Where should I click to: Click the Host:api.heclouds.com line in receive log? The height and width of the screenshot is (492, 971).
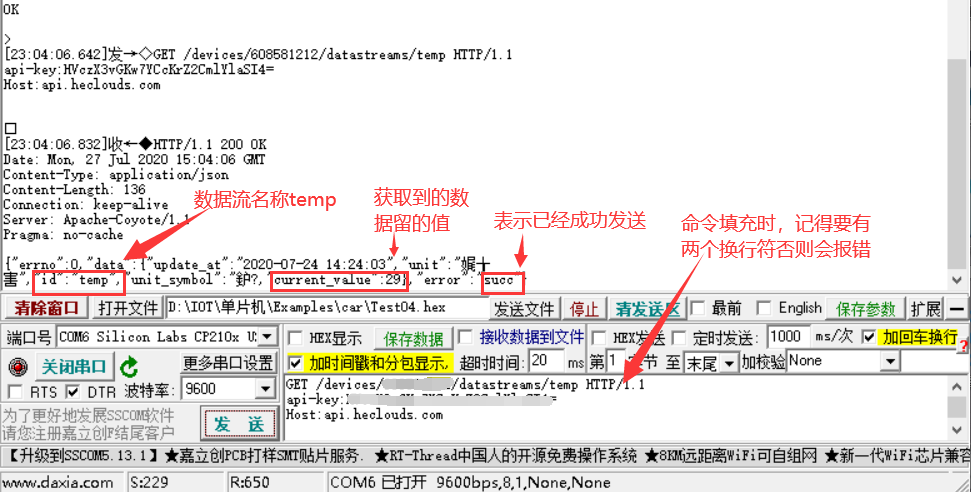(82, 85)
